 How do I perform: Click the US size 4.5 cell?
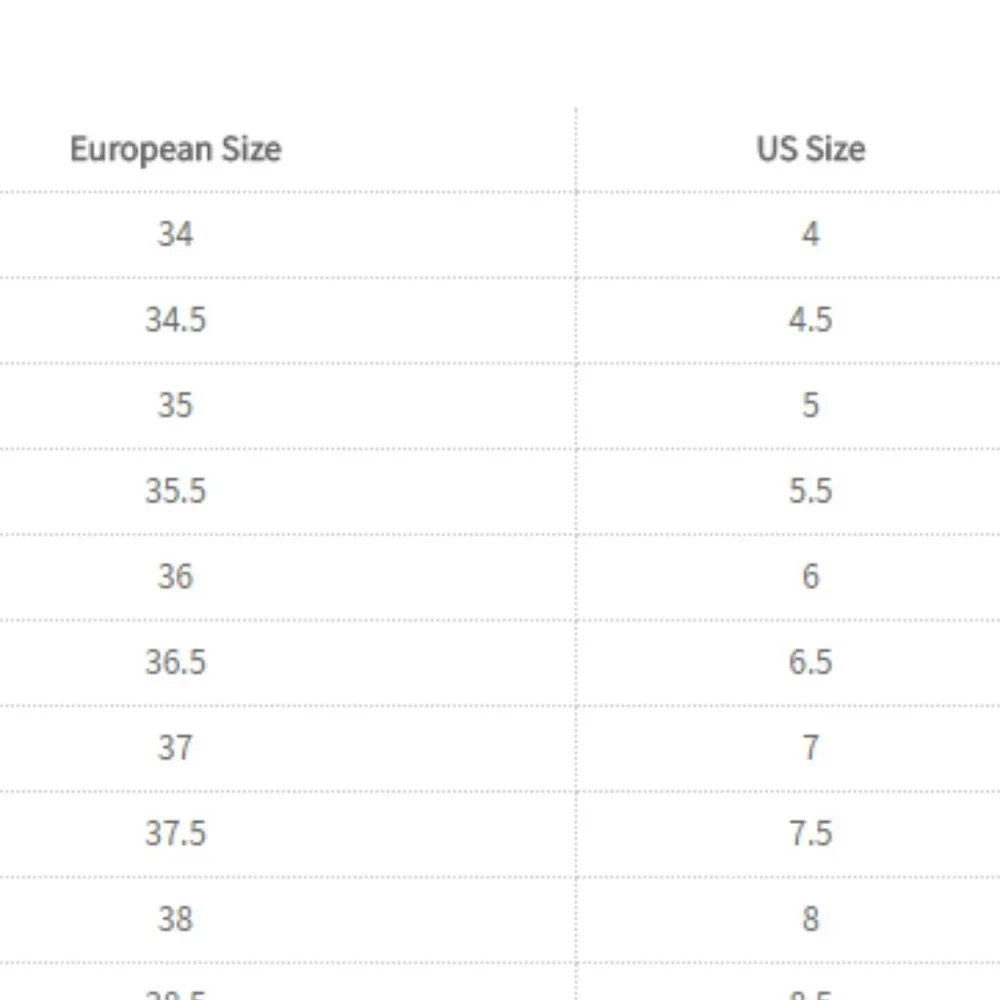click(810, 320)
